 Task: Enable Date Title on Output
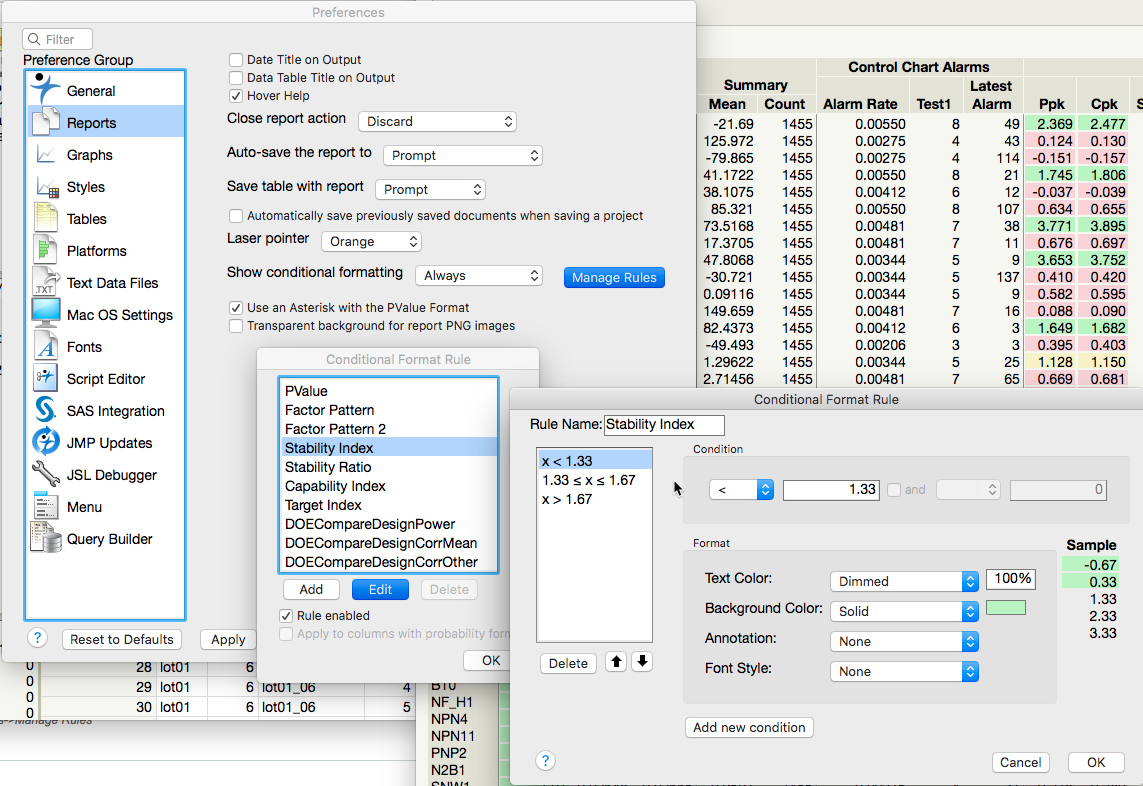[x=236, y=59]
